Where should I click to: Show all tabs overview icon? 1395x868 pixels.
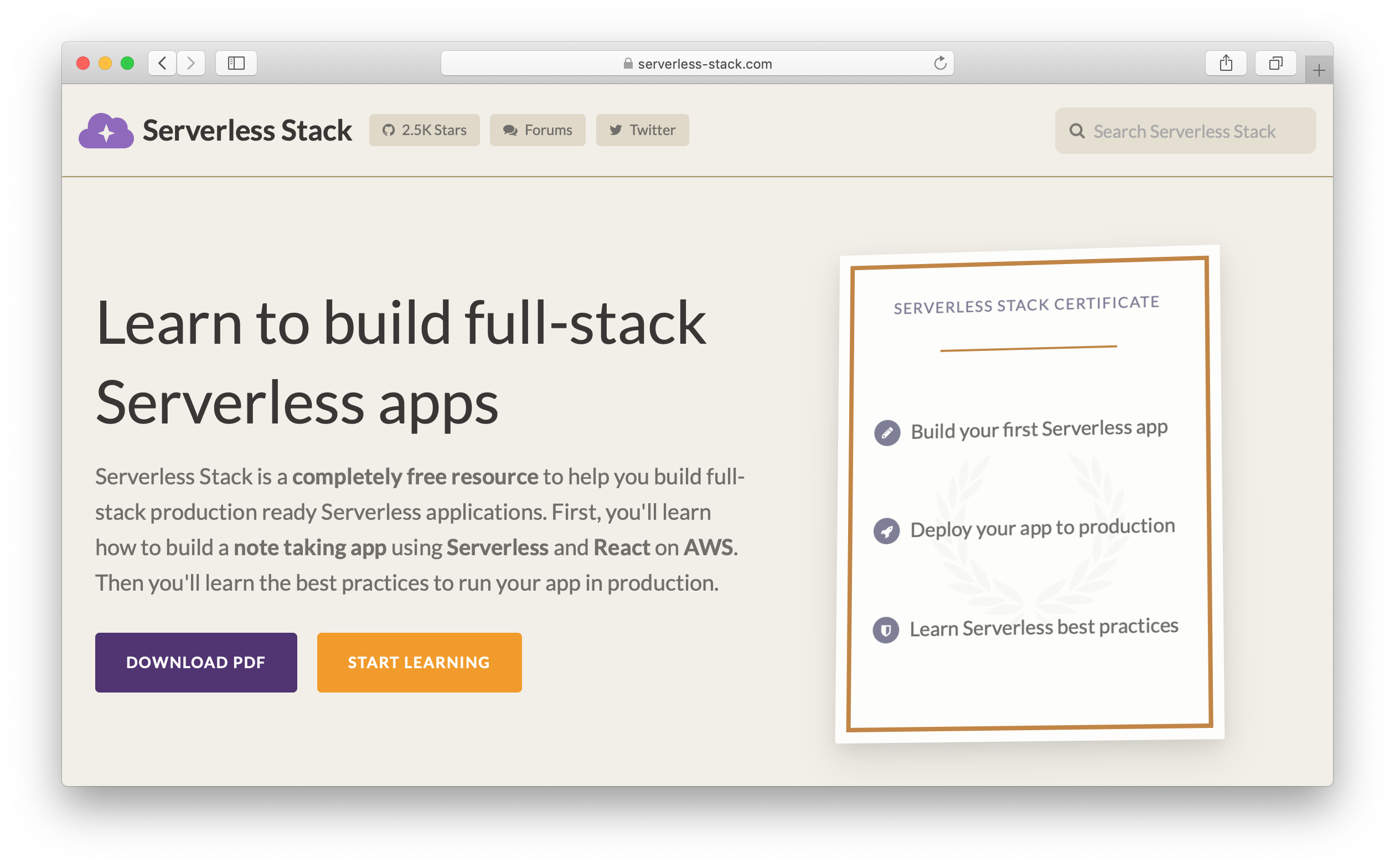point(1275,63)
